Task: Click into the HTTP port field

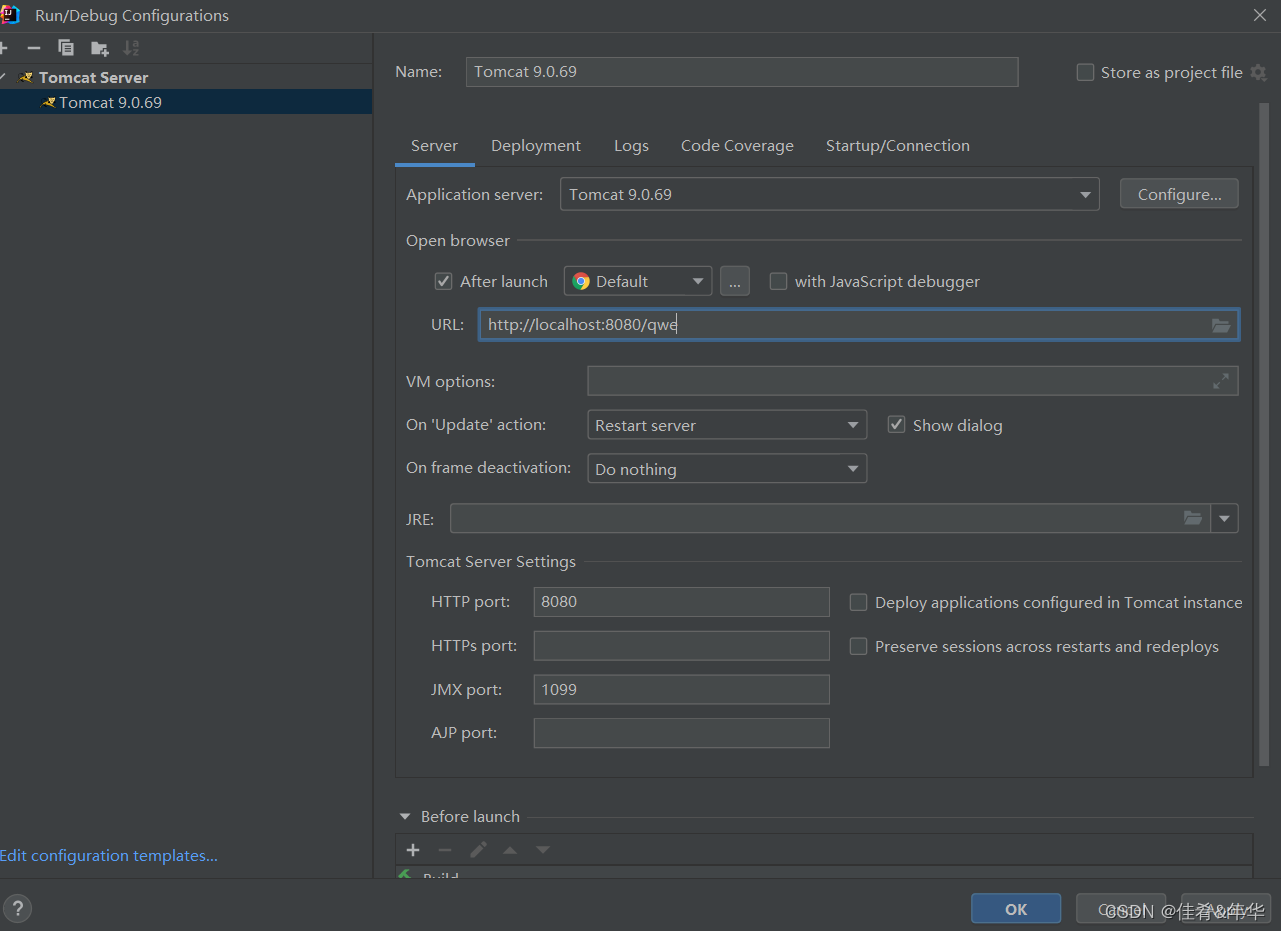Action: (x=681, y=602)
